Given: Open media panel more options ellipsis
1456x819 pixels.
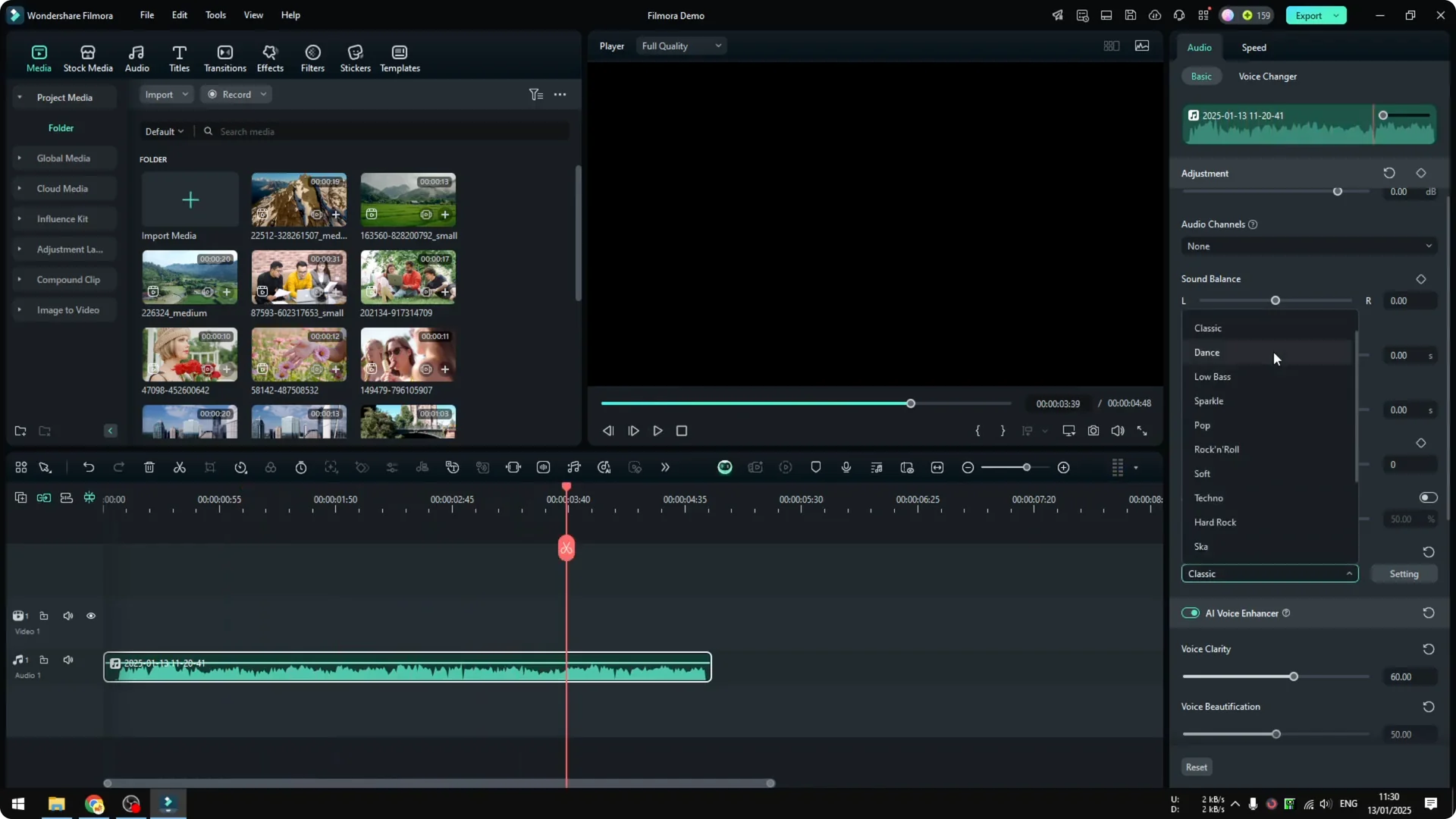Looking at the screenshot, I should (x=560, y=95).
